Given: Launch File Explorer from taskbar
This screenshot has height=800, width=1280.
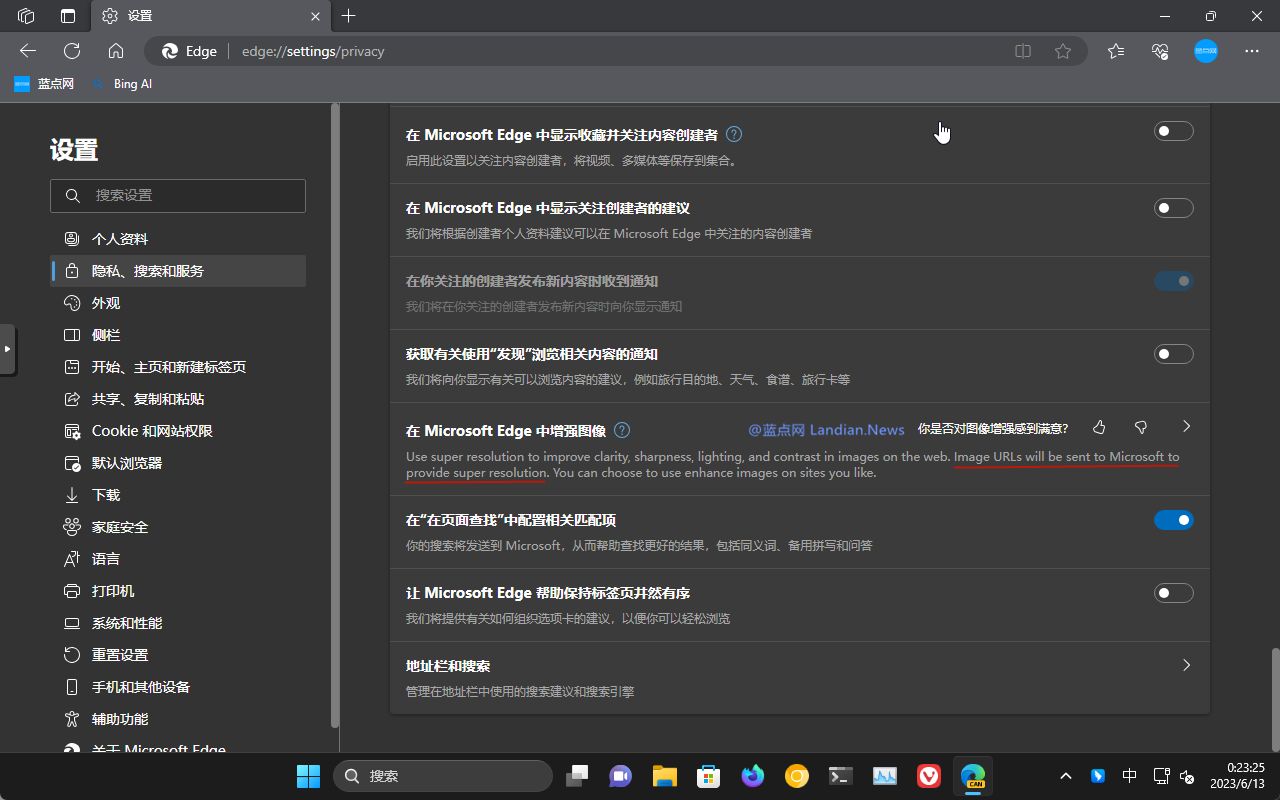Looking at the screenshot, I should click(x=665, y=776).
